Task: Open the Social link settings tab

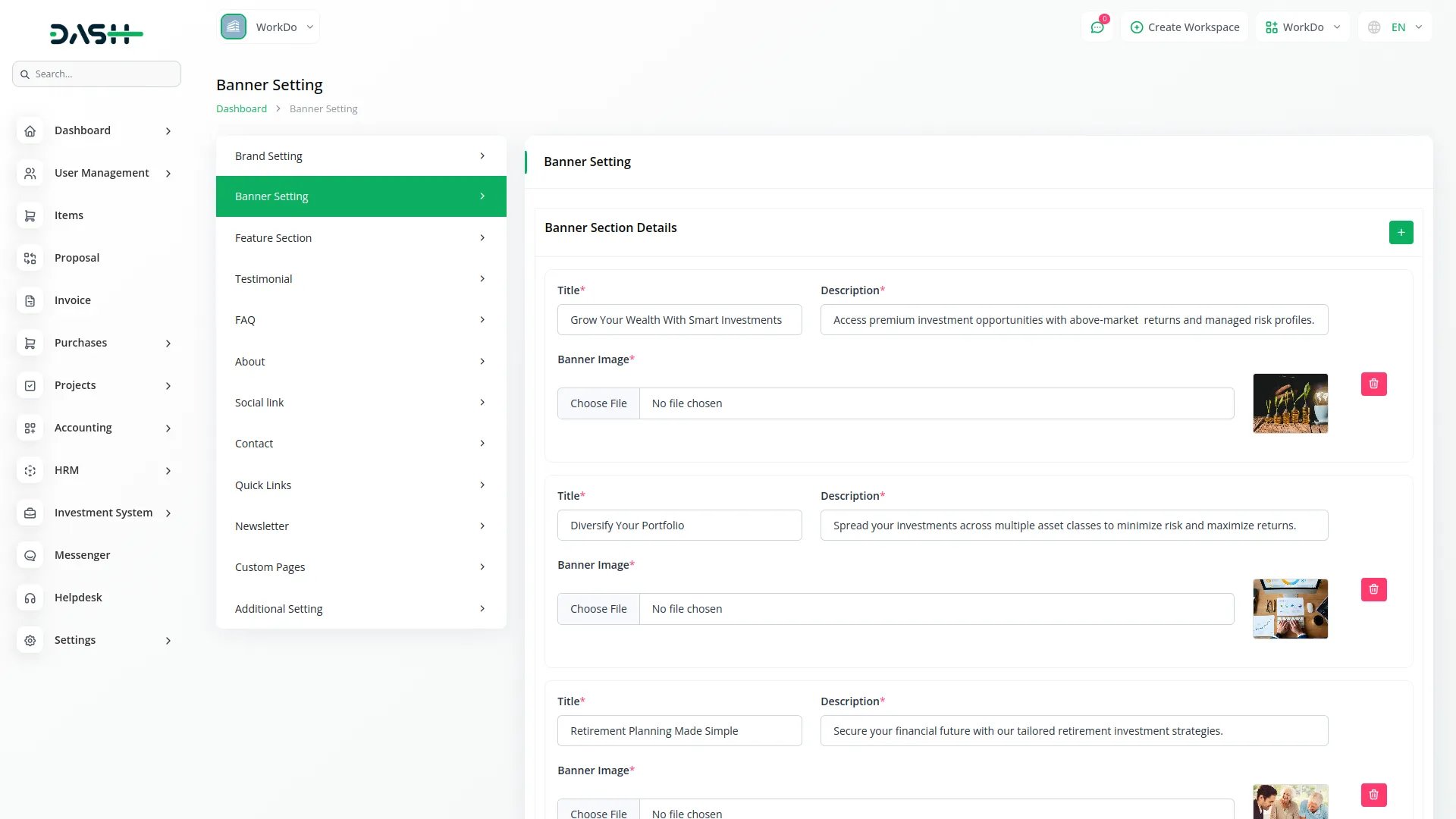Action: 361,403
